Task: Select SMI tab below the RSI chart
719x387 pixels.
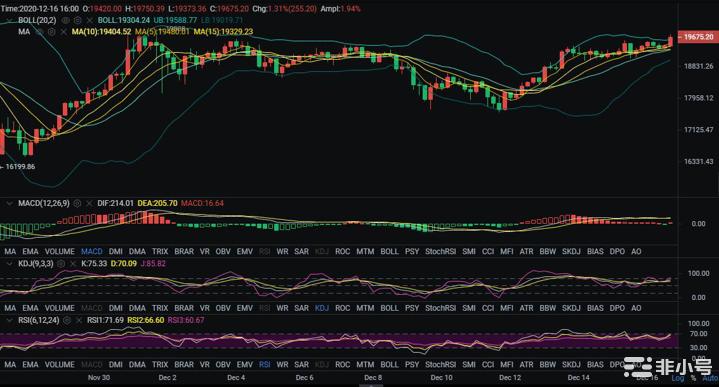Action: point(469,365)
